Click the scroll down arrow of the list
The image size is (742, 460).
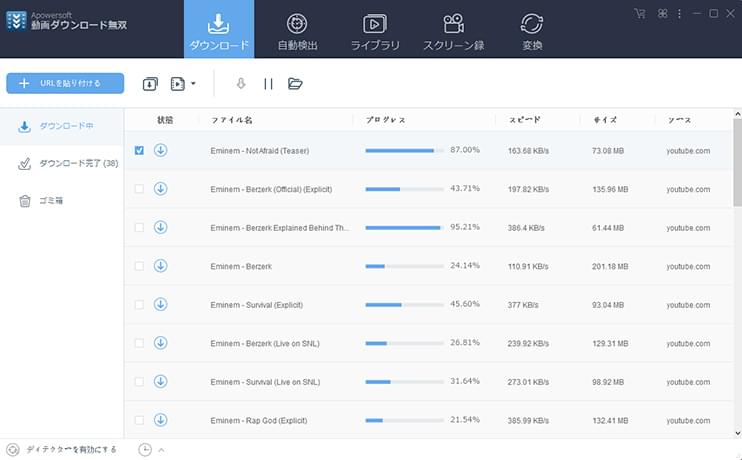tap(737, 433)
